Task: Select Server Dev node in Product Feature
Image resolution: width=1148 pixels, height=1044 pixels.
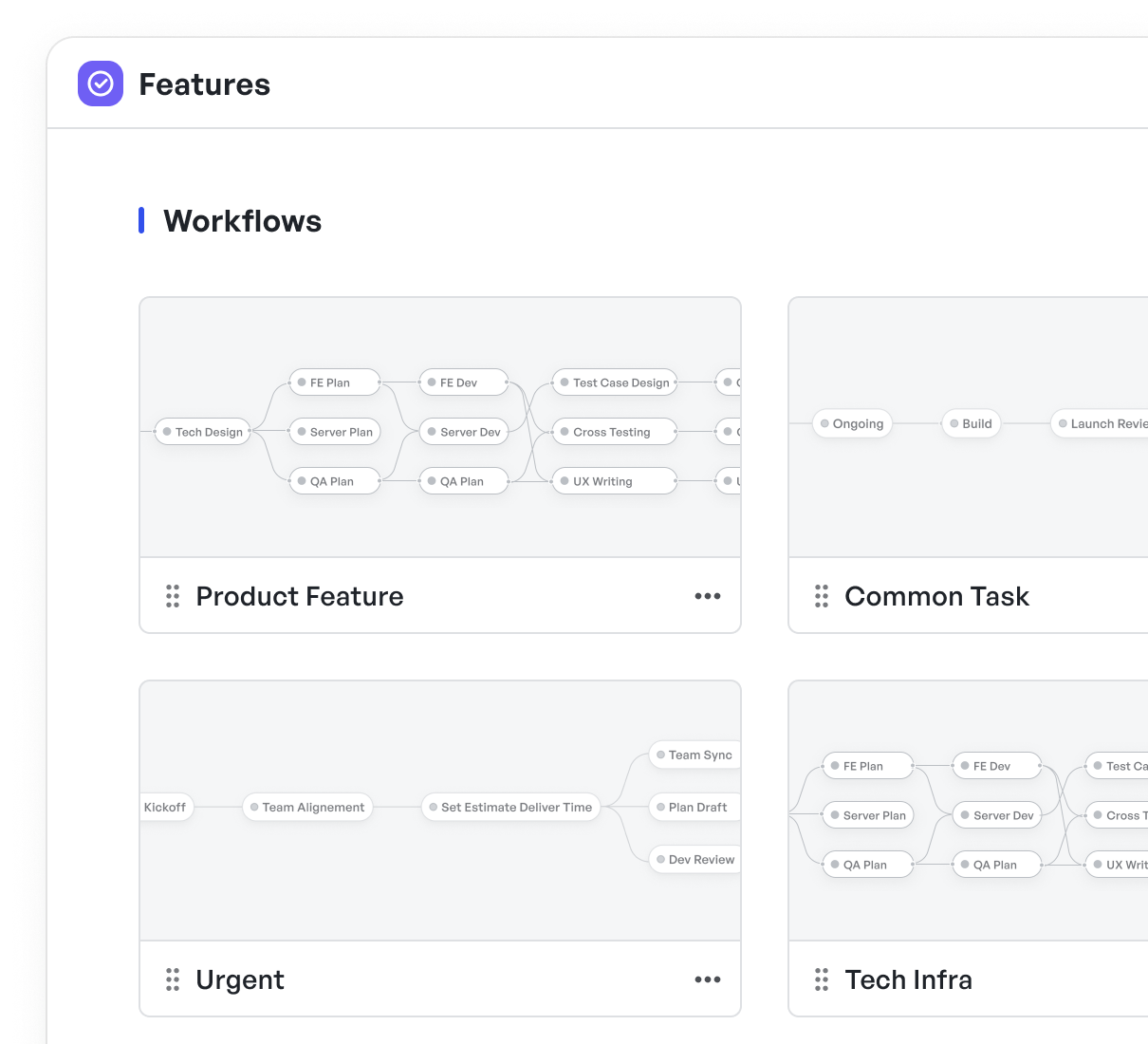Action: point(463,432)
